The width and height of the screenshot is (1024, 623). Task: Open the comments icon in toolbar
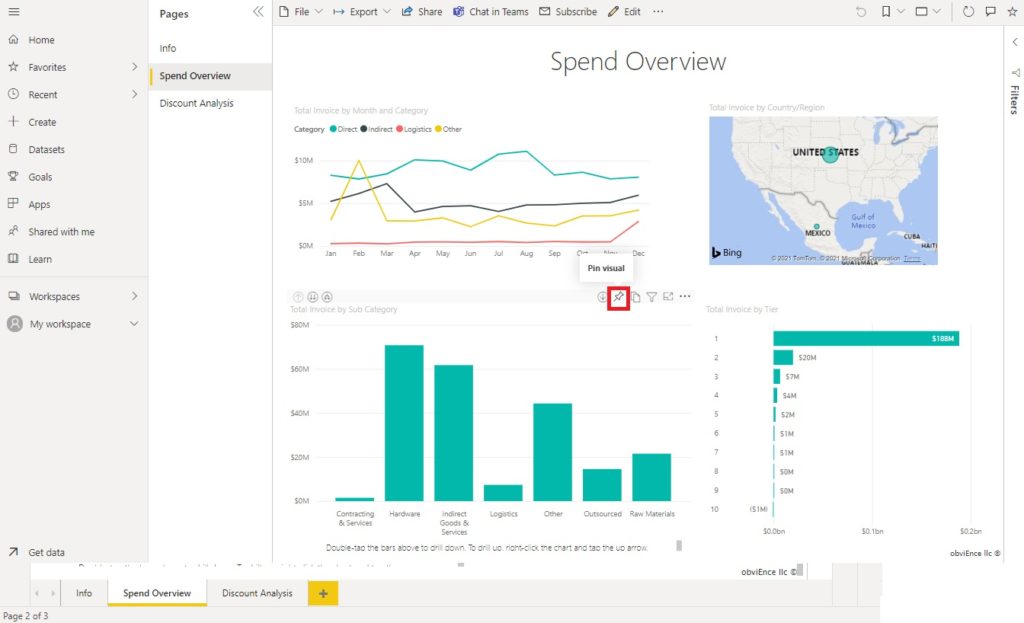(x=990, y=12)
